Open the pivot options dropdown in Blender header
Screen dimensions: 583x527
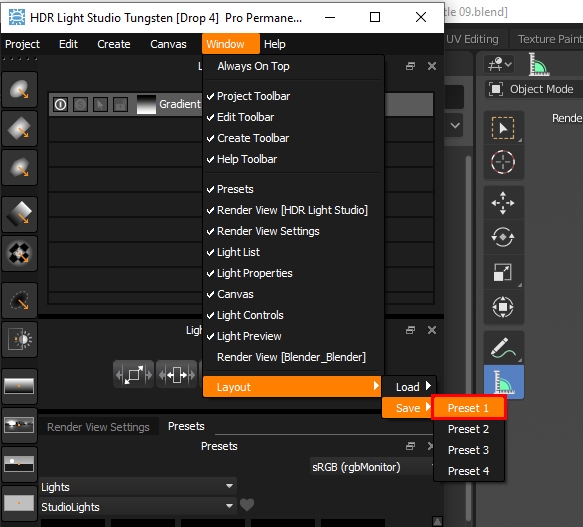point(500,64)
